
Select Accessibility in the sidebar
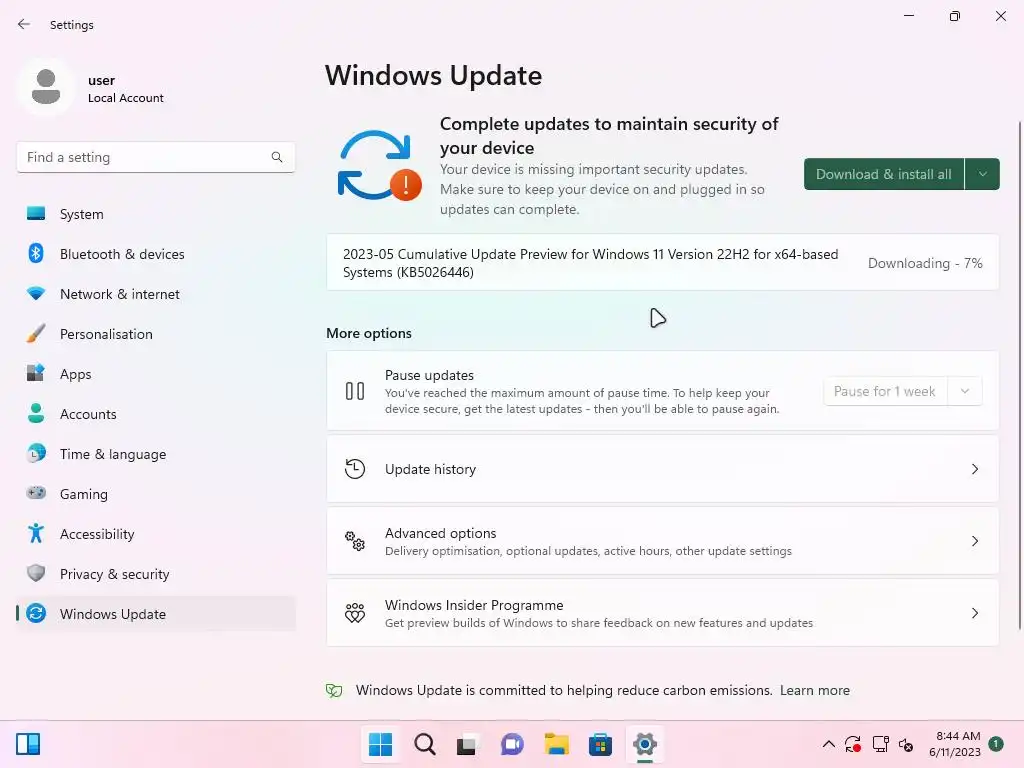click(156, 534)
